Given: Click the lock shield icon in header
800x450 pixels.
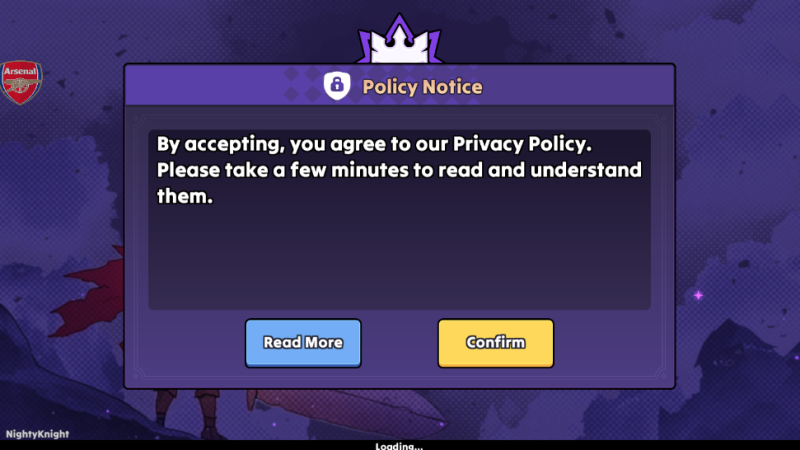Looking at the screenshot, I should 337,85.
